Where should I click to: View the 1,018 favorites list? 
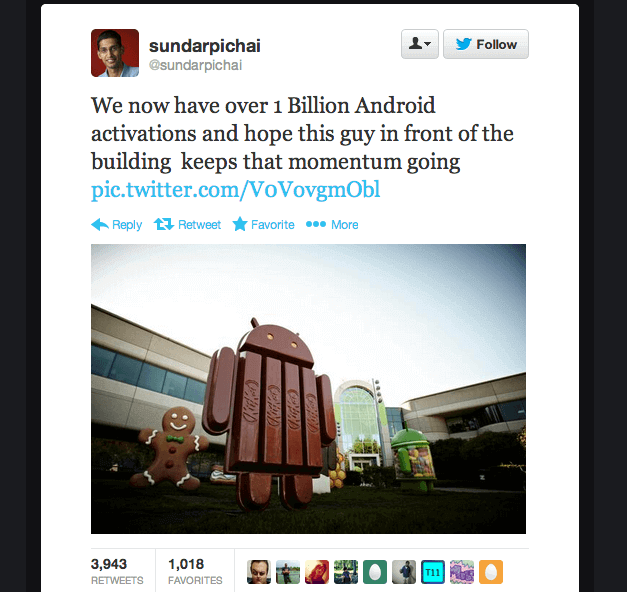[x=195, y=572]
